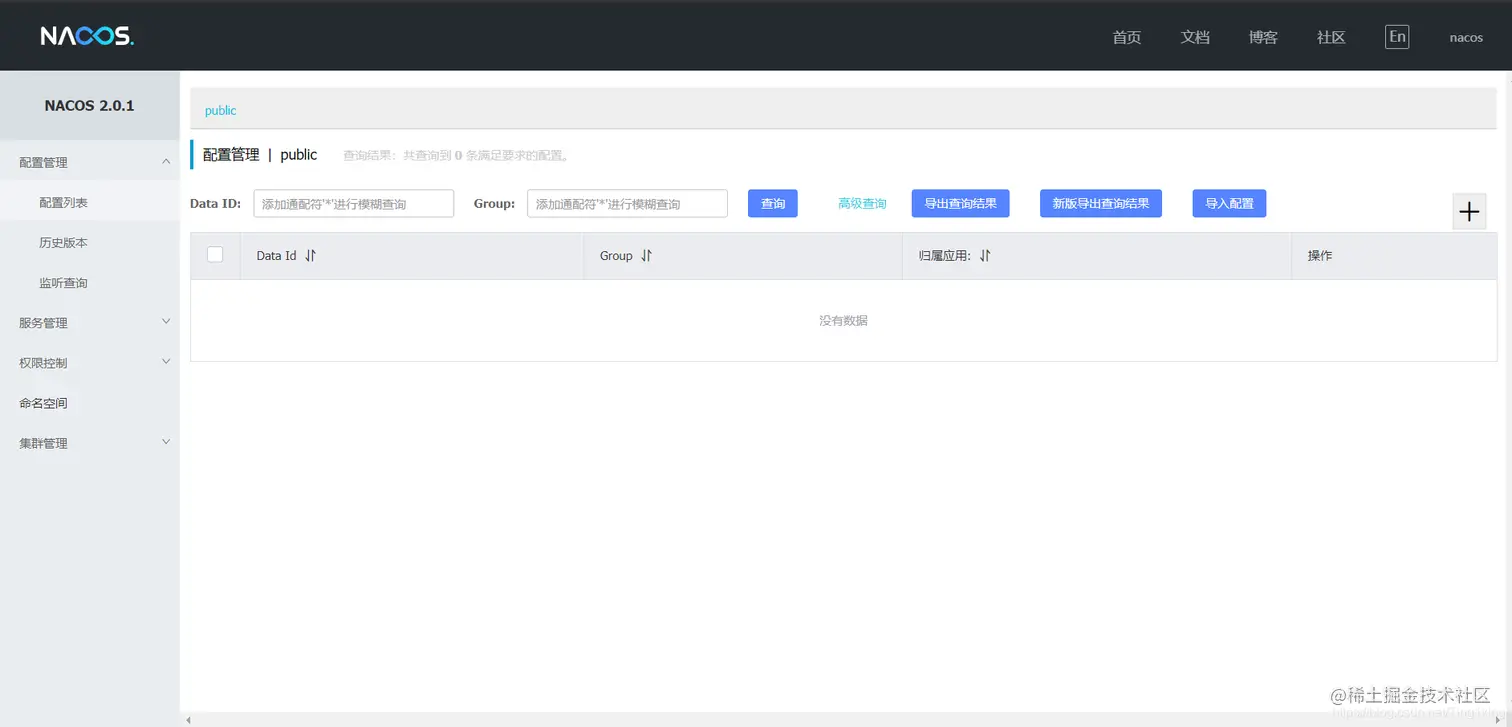The height and width of the screenshot is (727, 1512).
Task: Sort by the 归属应用 column
Action: coord(984,255)
